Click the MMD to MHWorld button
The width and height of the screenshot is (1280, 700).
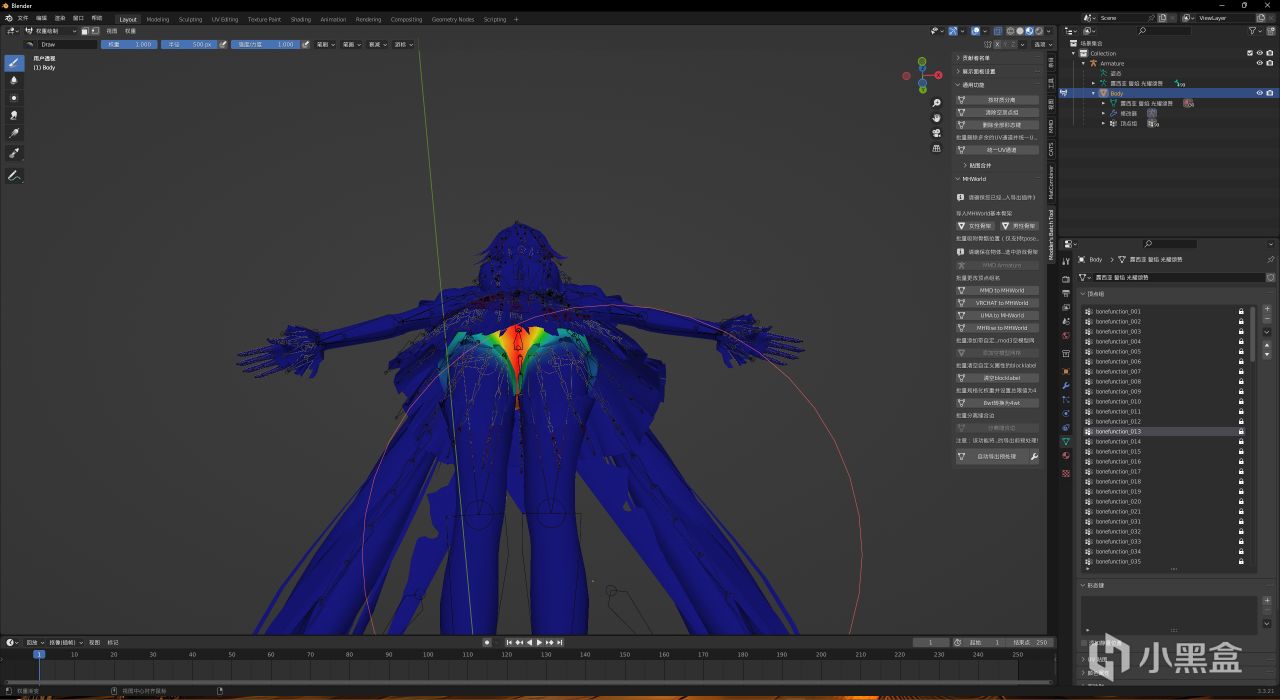click(x=1001, y=290)
